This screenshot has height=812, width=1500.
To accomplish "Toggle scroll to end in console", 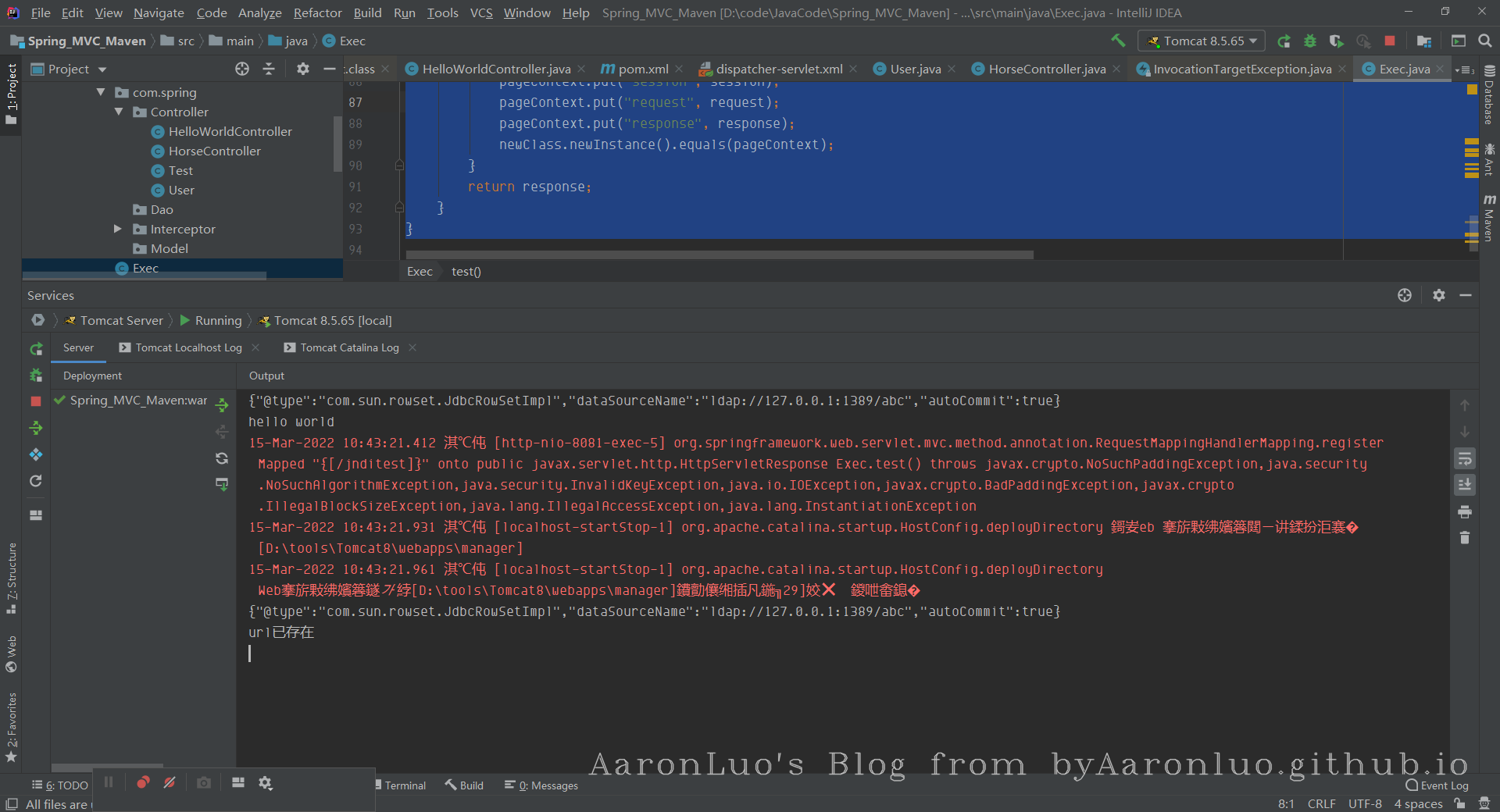I will [1465, 485].
